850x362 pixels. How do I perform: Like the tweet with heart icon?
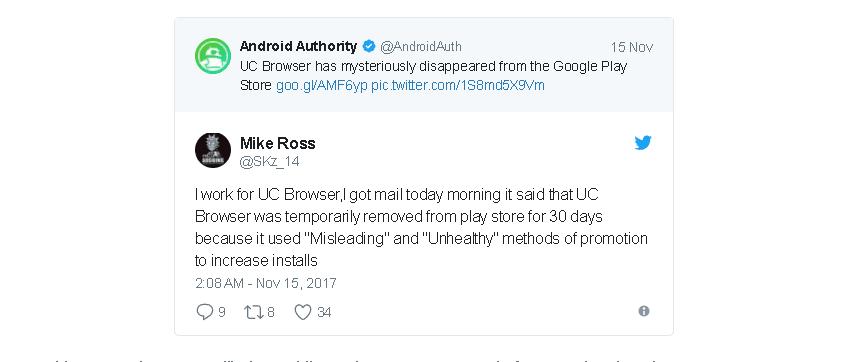(x=303, y=312)
